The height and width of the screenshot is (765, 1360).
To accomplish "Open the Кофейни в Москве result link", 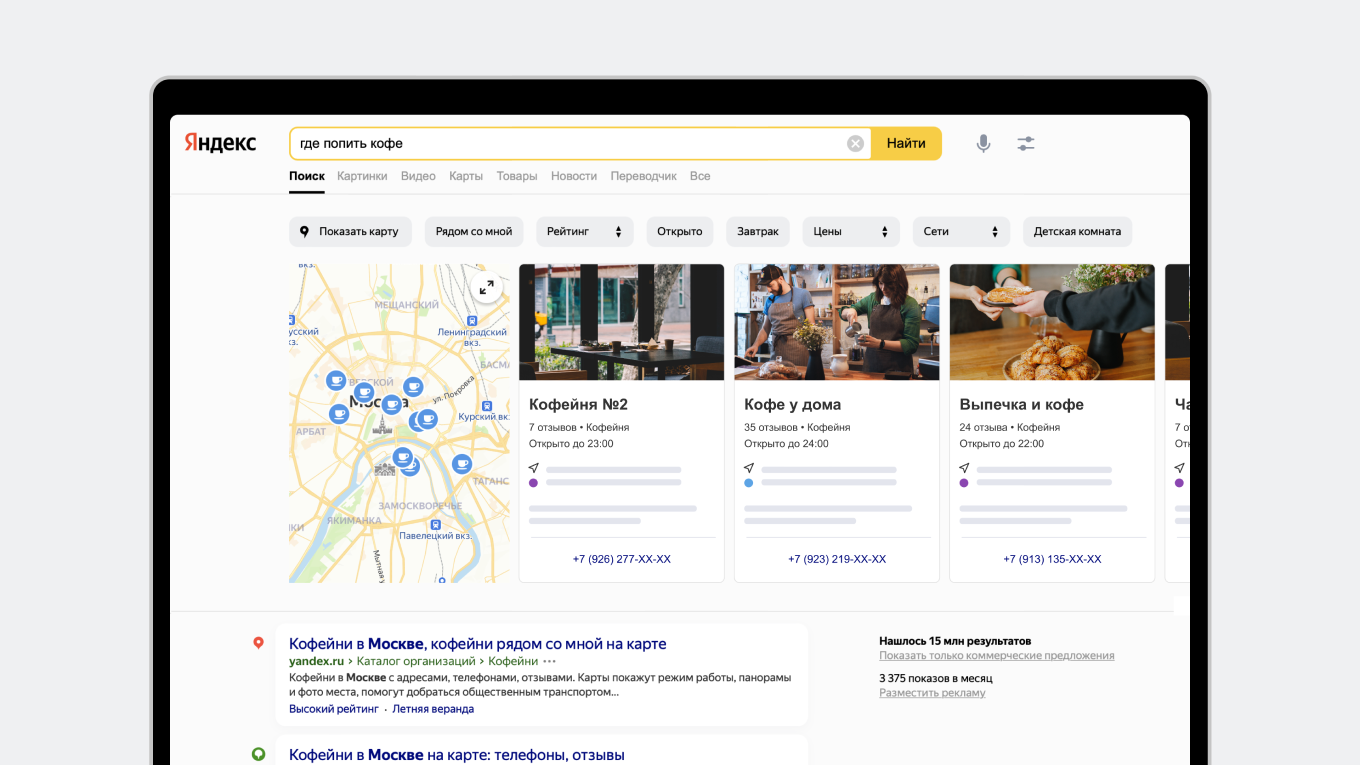I will coord(477,644).
